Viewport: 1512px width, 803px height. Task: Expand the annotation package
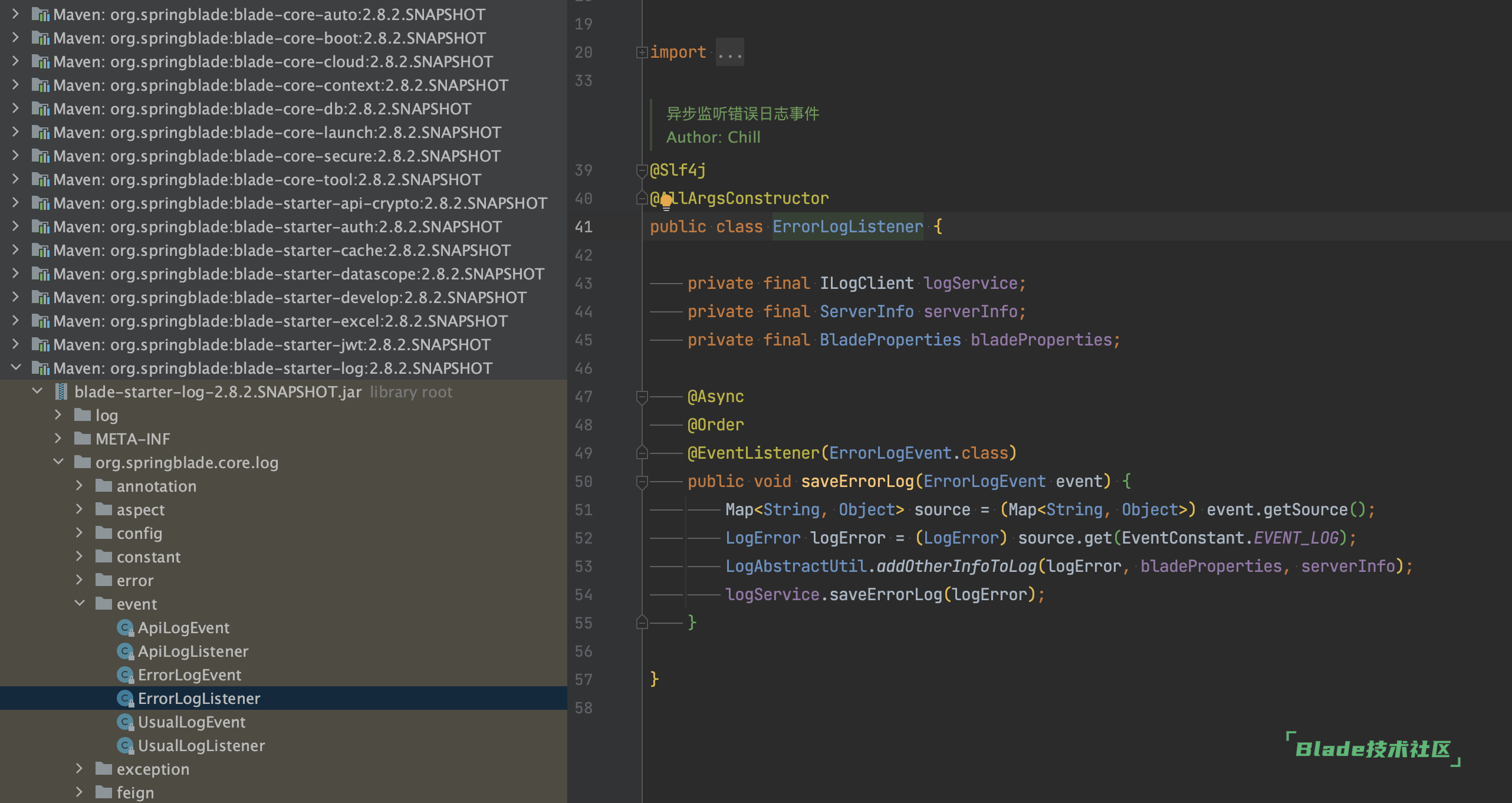coord(80,485)
